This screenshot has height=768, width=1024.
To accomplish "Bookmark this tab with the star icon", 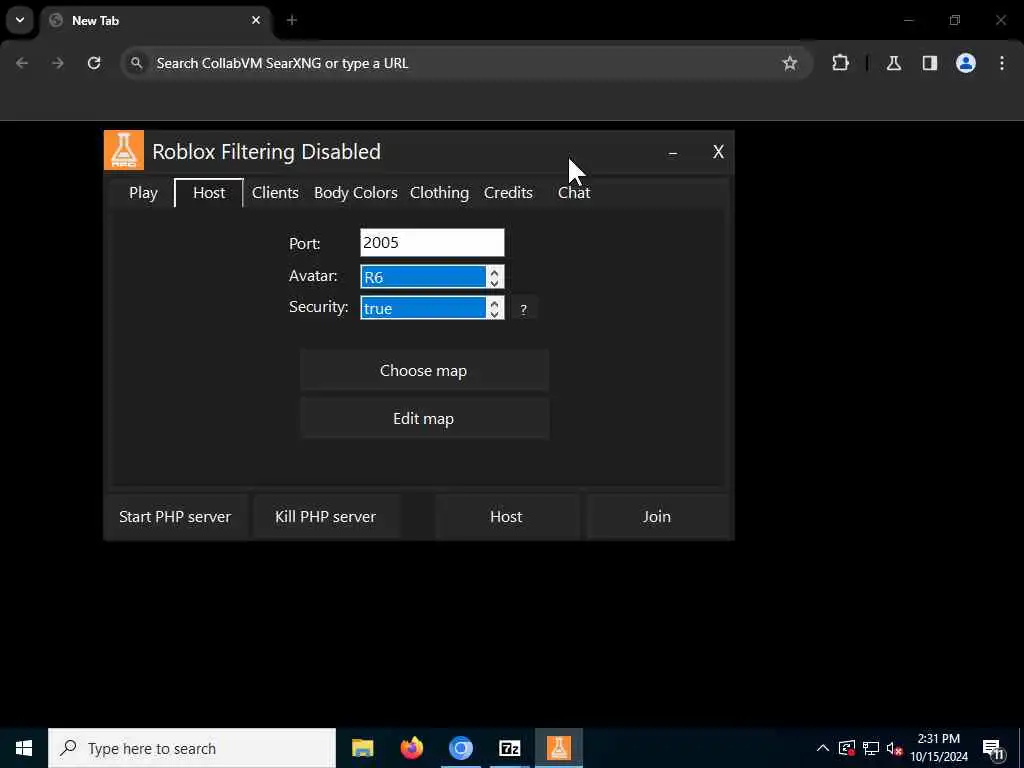I will point(790,63).
